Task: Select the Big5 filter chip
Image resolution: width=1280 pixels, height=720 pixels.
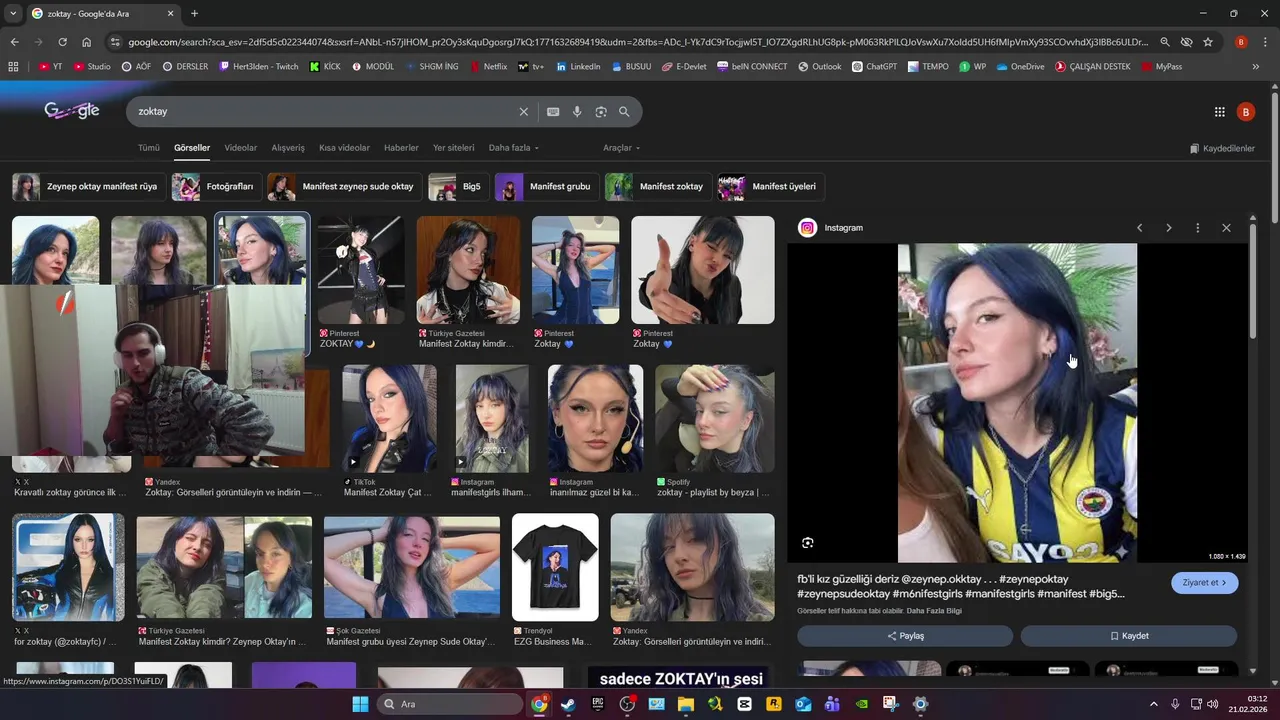Action: (x=457, y=187)
